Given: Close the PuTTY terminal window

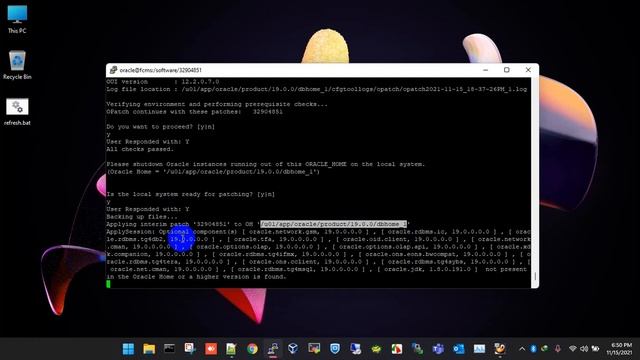Looking at the screenshot, I should [528, 70].
